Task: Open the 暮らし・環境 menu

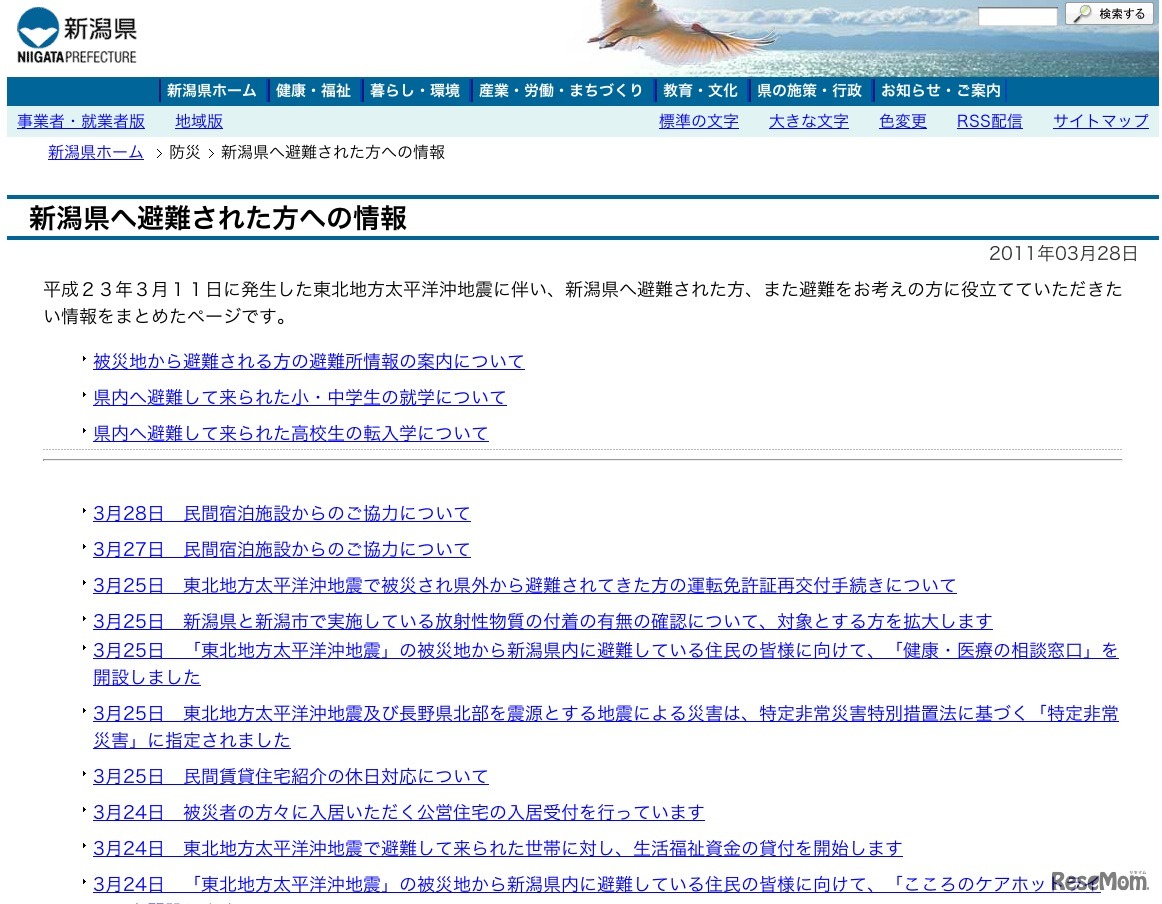Action: tap(415, 90)
